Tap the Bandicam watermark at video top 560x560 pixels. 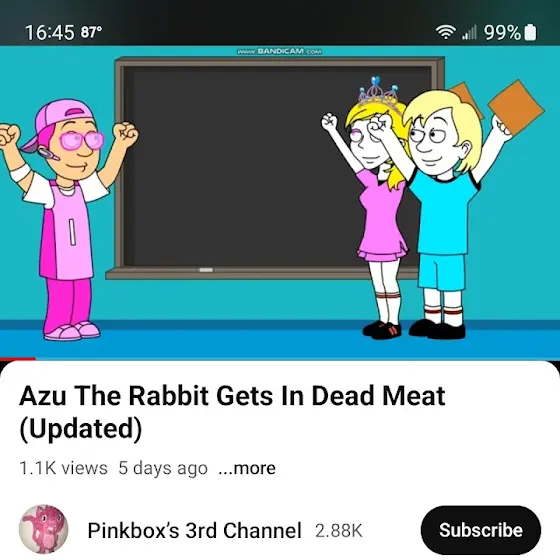click(x=280, y=51)
